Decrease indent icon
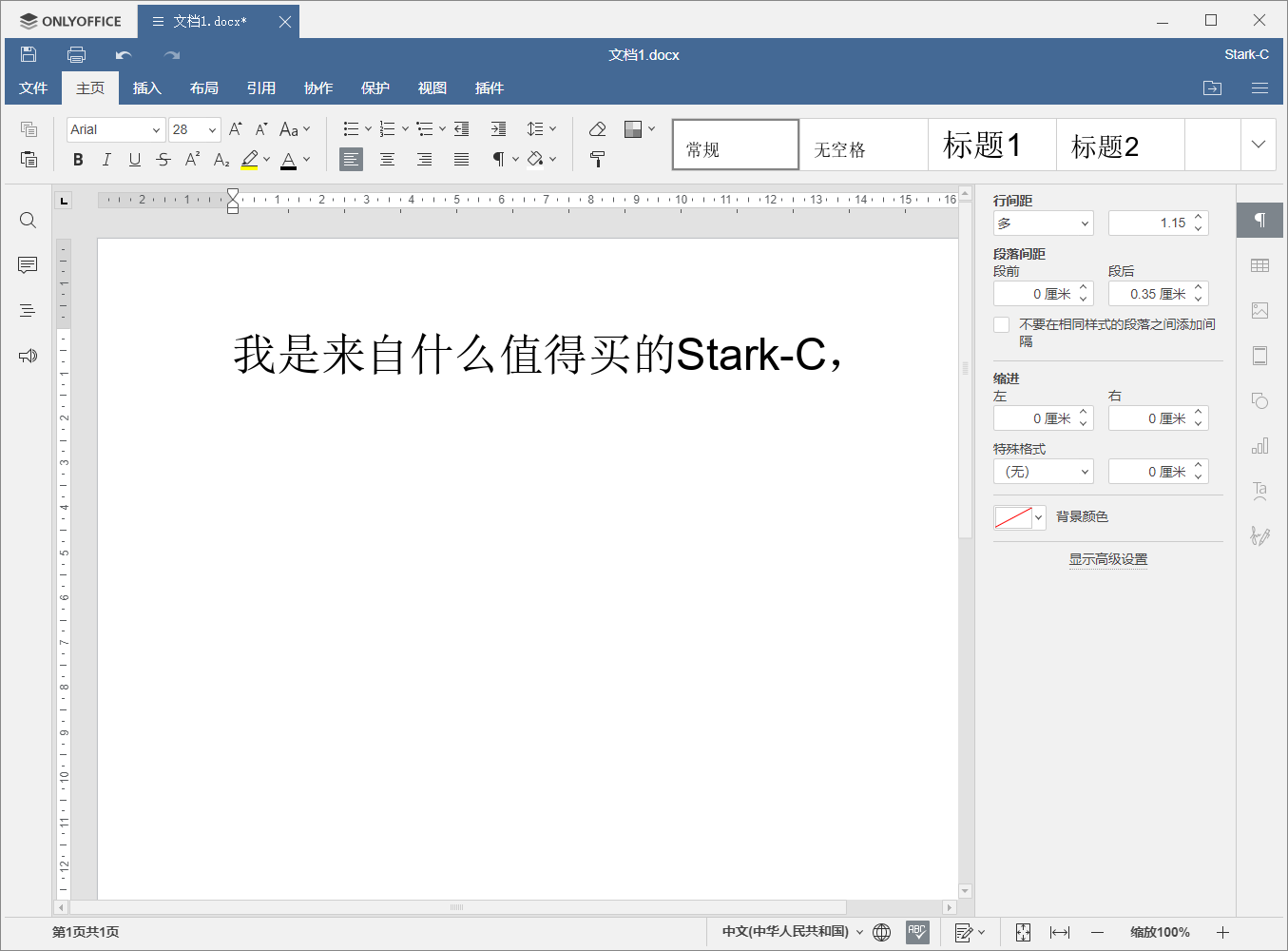The width and height of the screenshot is (1288, 951). tap(462, 129)
